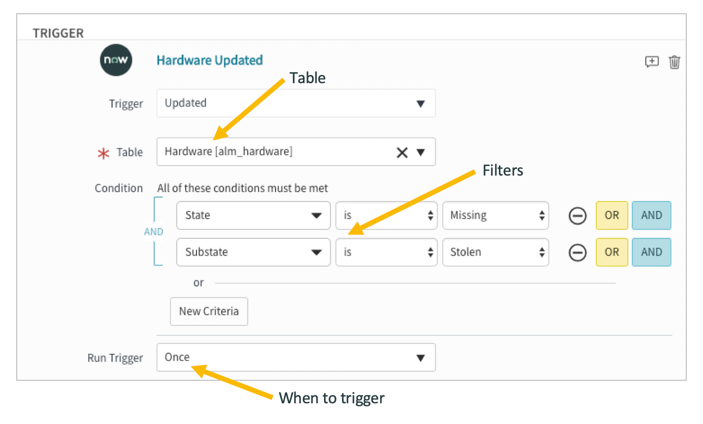The width and height of the screenshot is (703, 424).
Task: Expand the Table dropdown arrow
Action: tap(421, 152)
